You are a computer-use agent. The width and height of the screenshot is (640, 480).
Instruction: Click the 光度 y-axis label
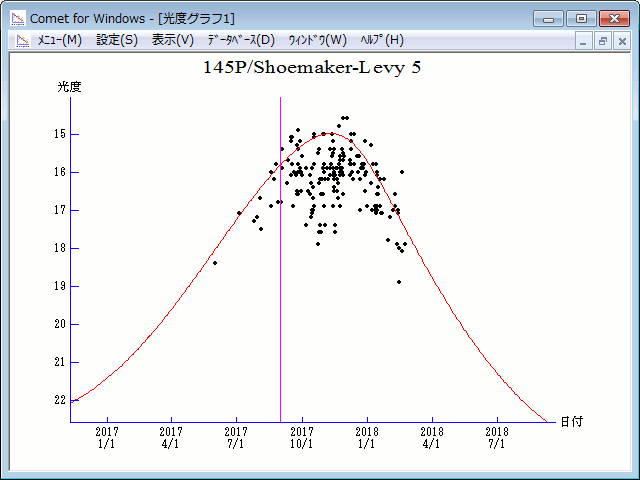click(x=69, y=87)
